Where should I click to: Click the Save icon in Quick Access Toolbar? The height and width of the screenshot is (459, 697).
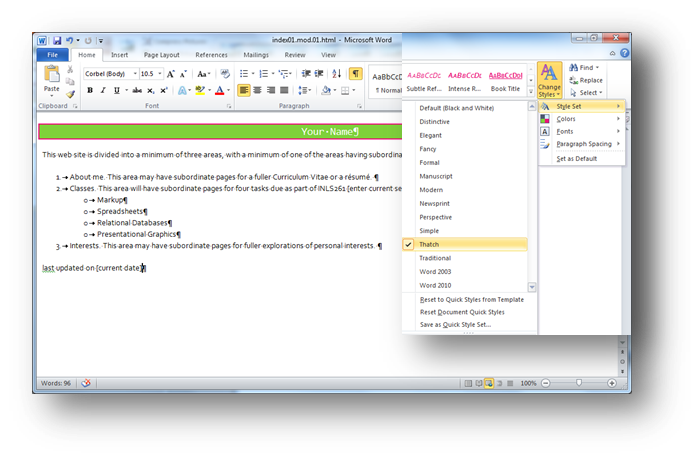(58, 41)
